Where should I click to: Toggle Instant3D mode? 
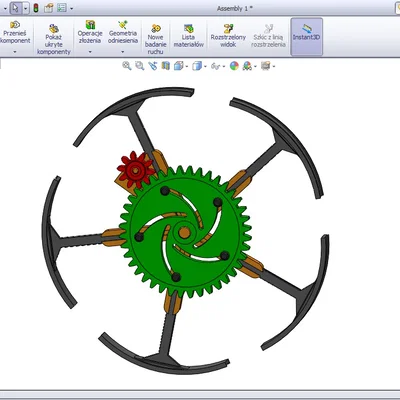point(307,36)
